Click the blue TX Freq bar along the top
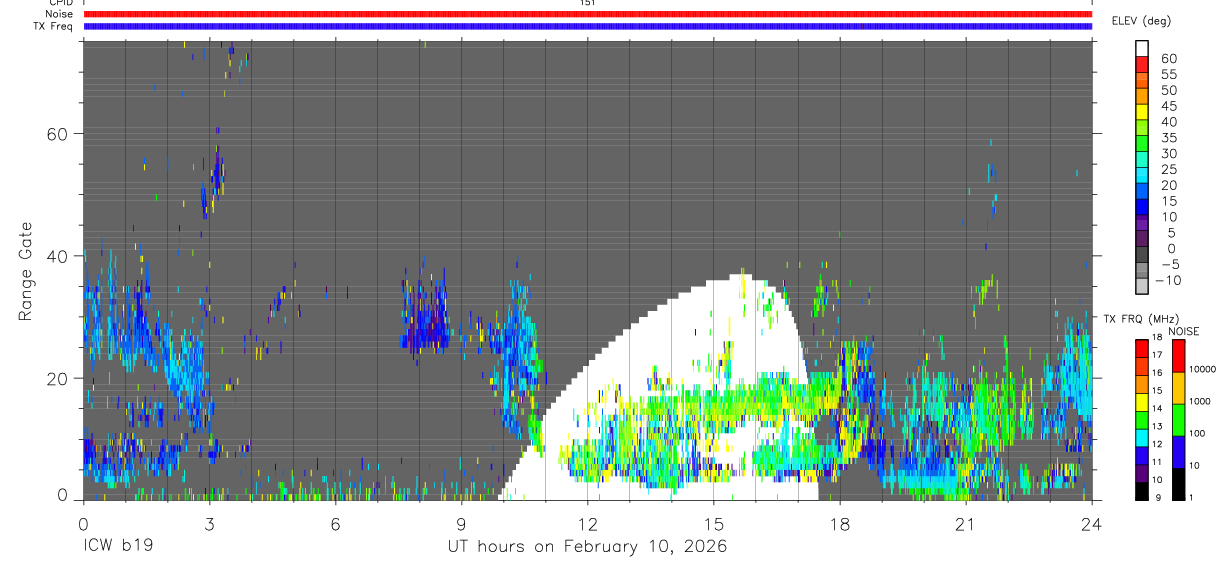Screen dimensions: 1228x567 coord(587,26)
